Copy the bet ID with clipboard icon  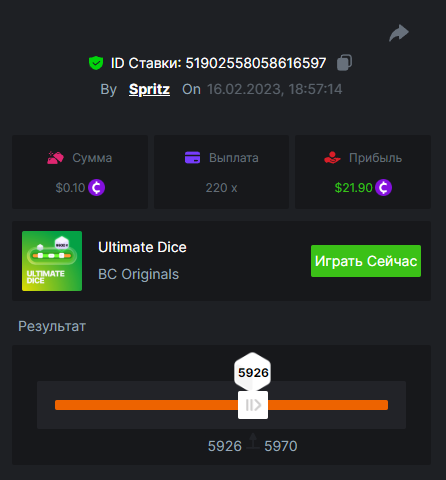click(x=344, y=63)
